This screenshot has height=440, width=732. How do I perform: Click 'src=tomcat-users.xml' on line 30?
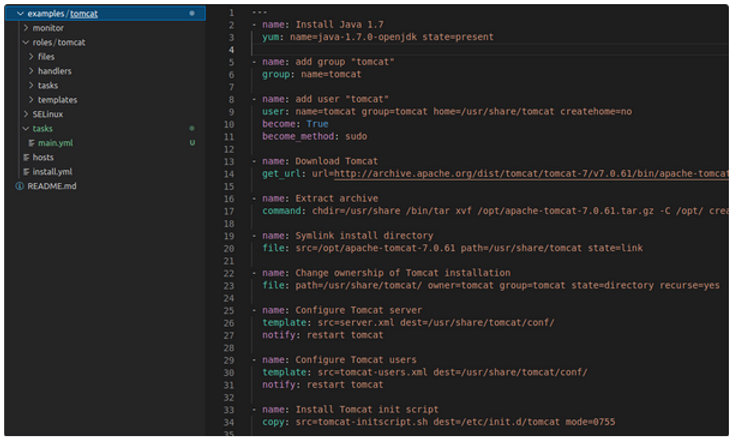pos(373,372)
